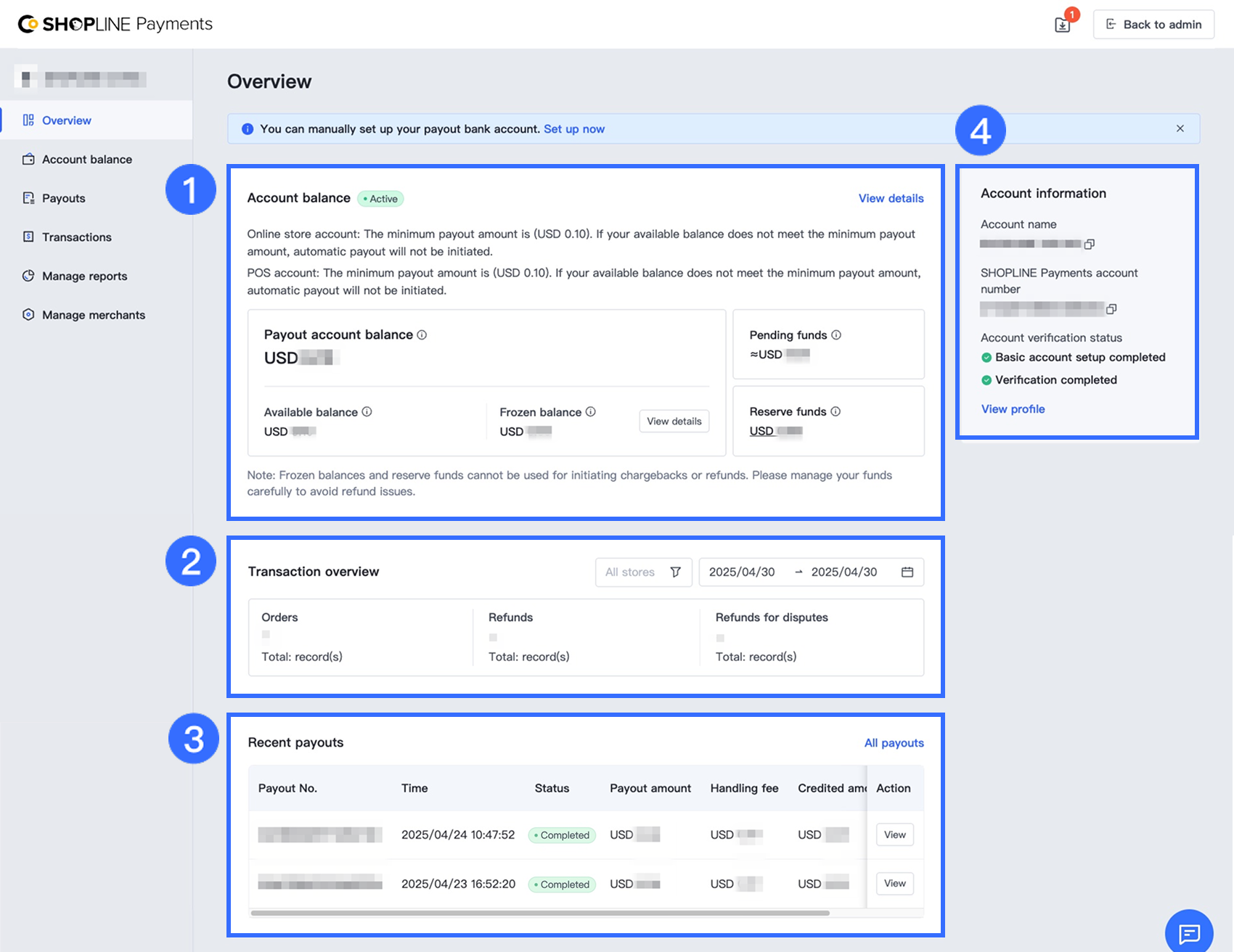Copy the Account name value

tap(1089, 244)
